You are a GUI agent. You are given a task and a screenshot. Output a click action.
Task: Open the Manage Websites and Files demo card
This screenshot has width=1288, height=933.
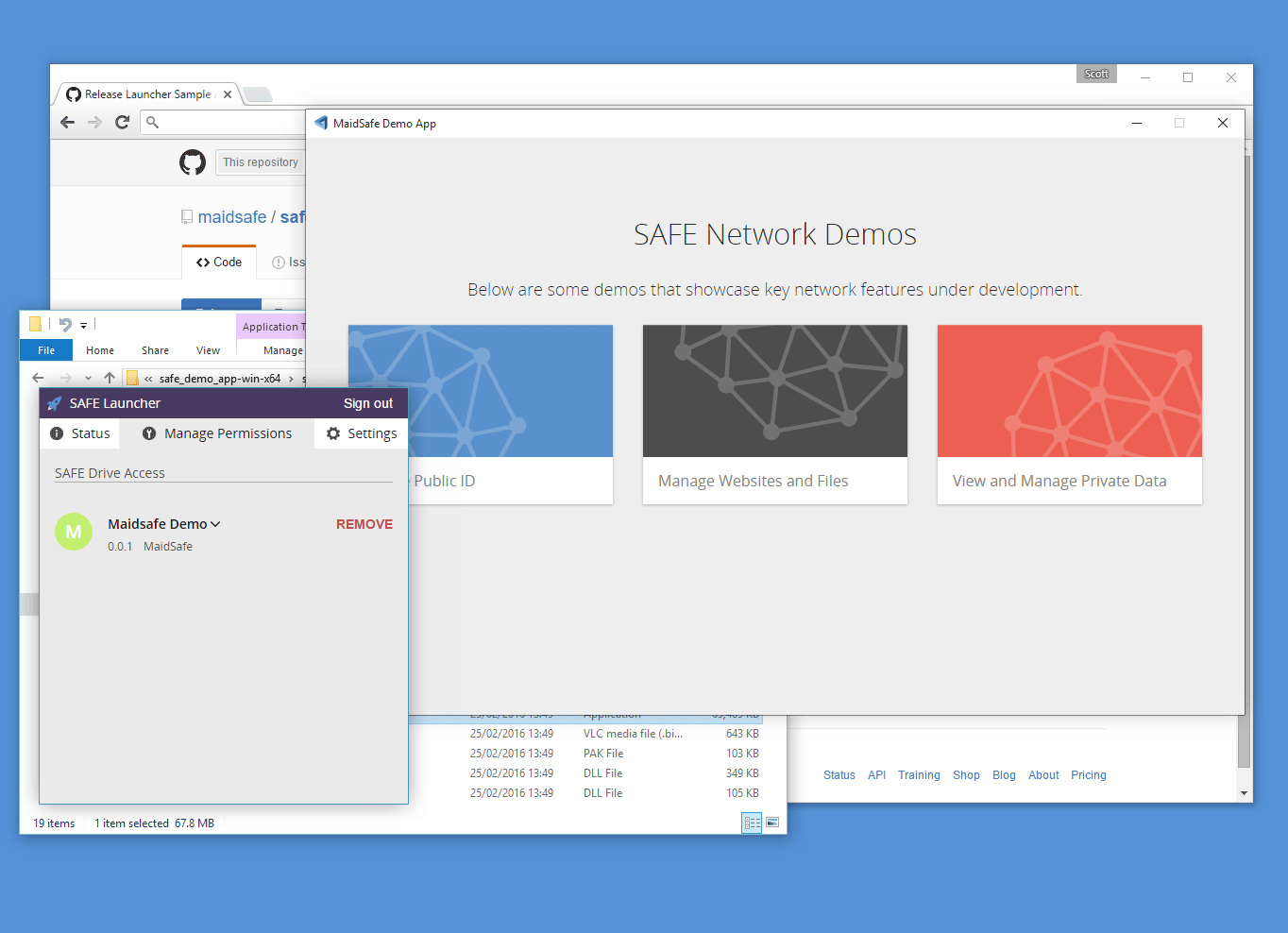point(775,415)
